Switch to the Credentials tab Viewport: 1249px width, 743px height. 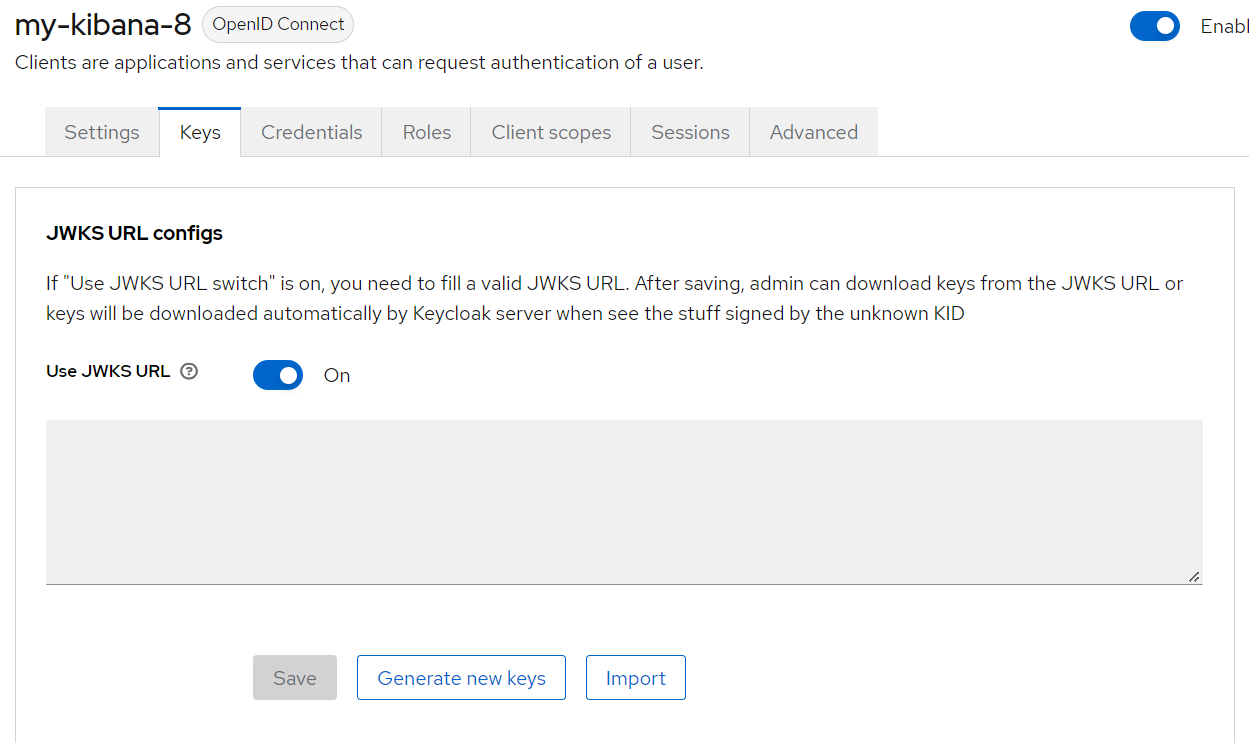(x=312, y=132)
